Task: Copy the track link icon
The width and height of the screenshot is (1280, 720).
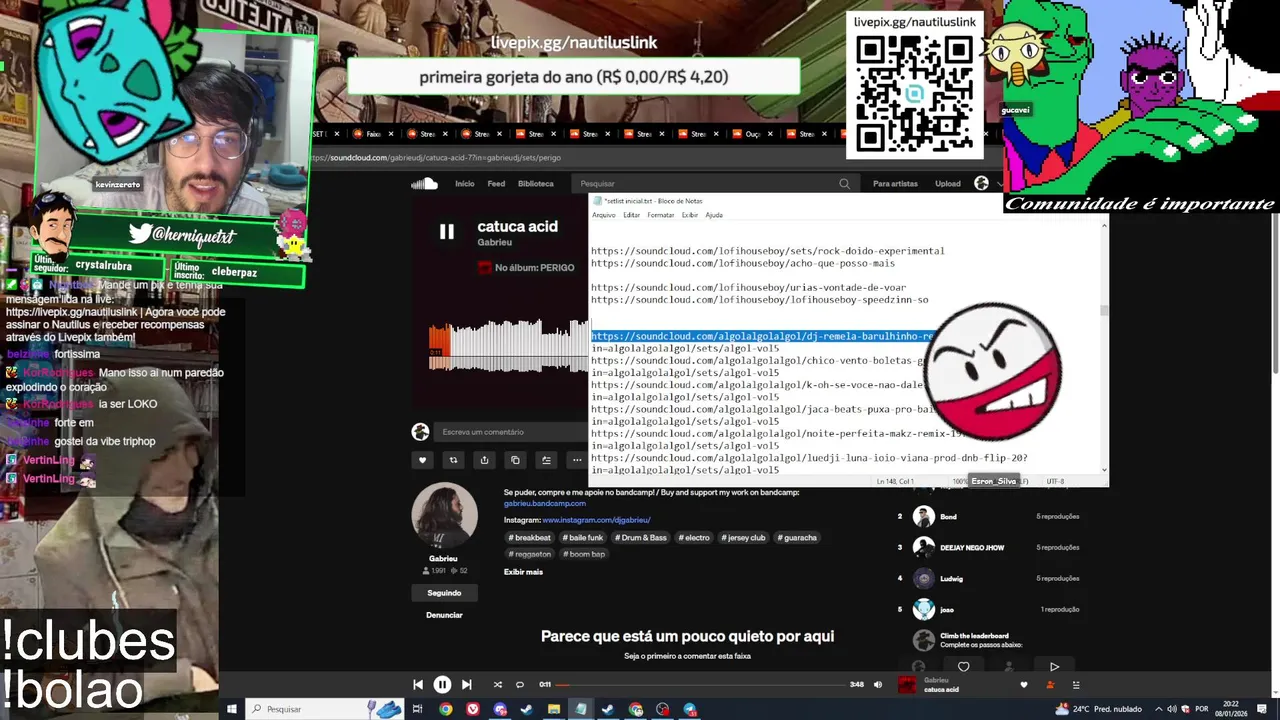Action: (515, 460)
